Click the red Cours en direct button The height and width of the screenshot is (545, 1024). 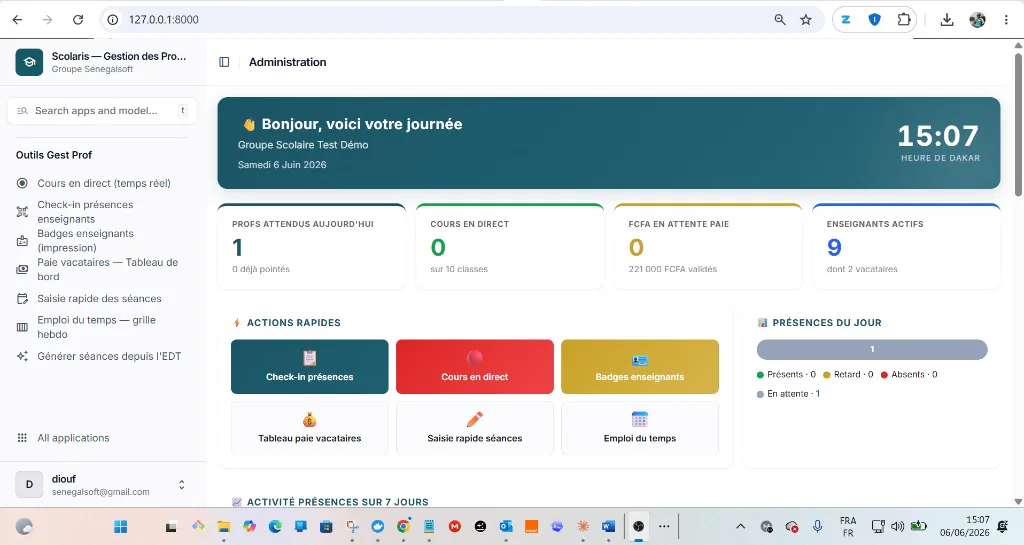475,366
